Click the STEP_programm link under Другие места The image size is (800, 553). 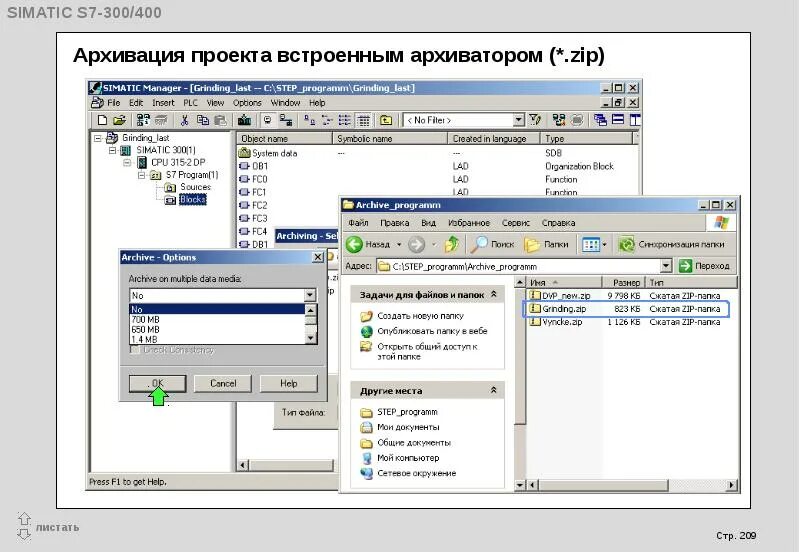pos(407,412)
